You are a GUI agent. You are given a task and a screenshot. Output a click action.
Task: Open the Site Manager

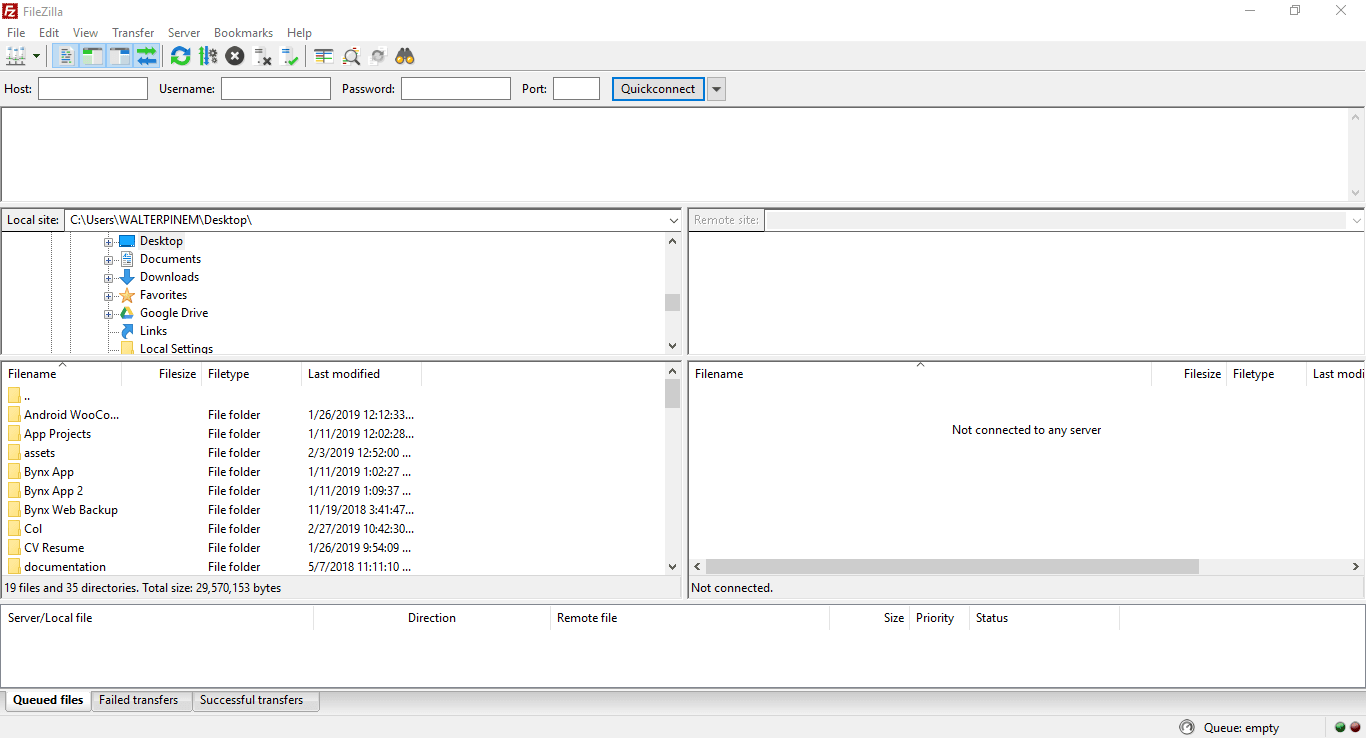click(x=16, y=56)
